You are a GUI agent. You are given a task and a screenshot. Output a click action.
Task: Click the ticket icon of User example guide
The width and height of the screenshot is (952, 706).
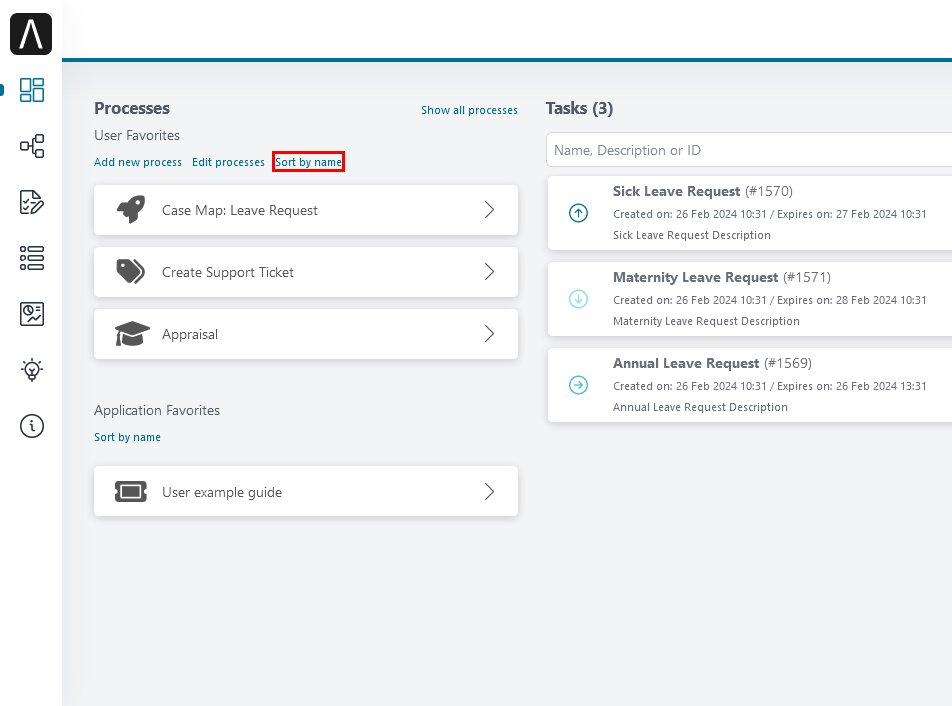[x=131, y=491]
